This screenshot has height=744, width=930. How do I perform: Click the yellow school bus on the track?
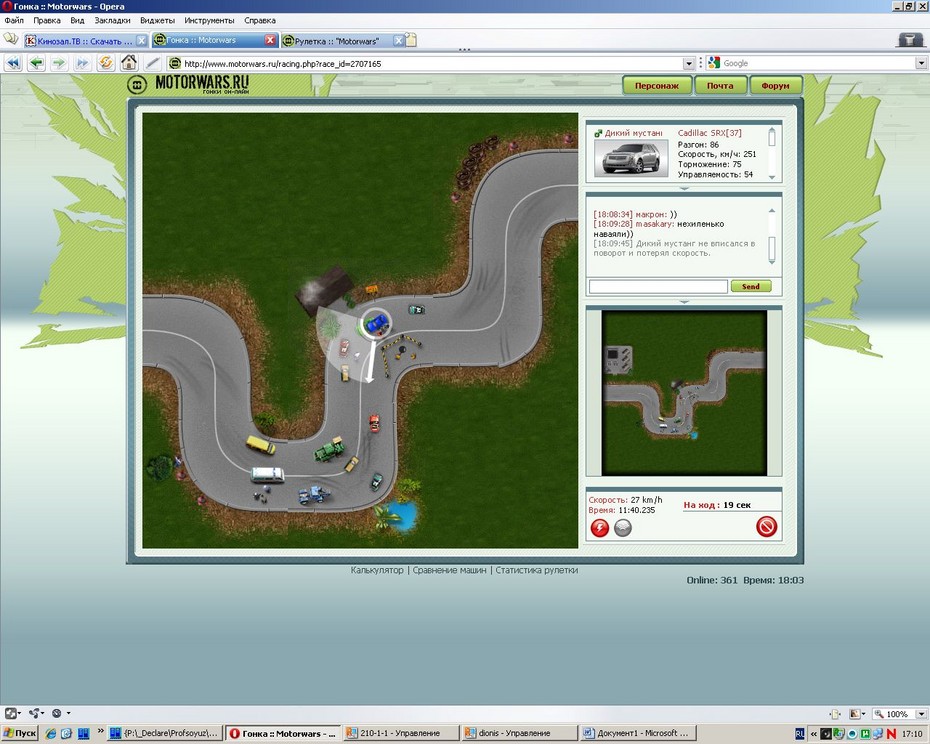[260, 445]
